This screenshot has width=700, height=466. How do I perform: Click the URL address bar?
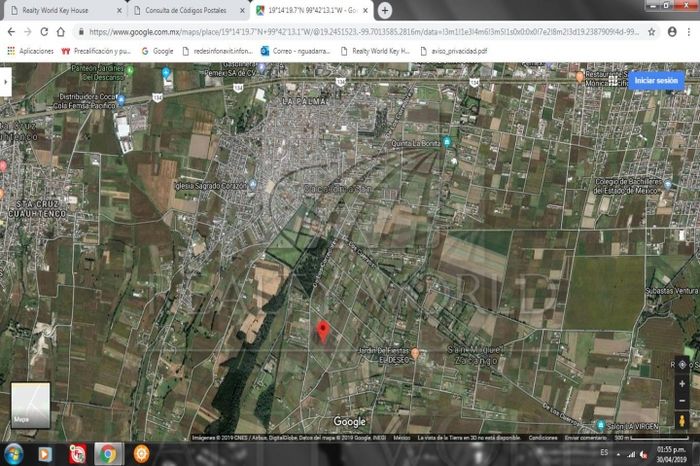pyautogui.click(x=350, y=31)
